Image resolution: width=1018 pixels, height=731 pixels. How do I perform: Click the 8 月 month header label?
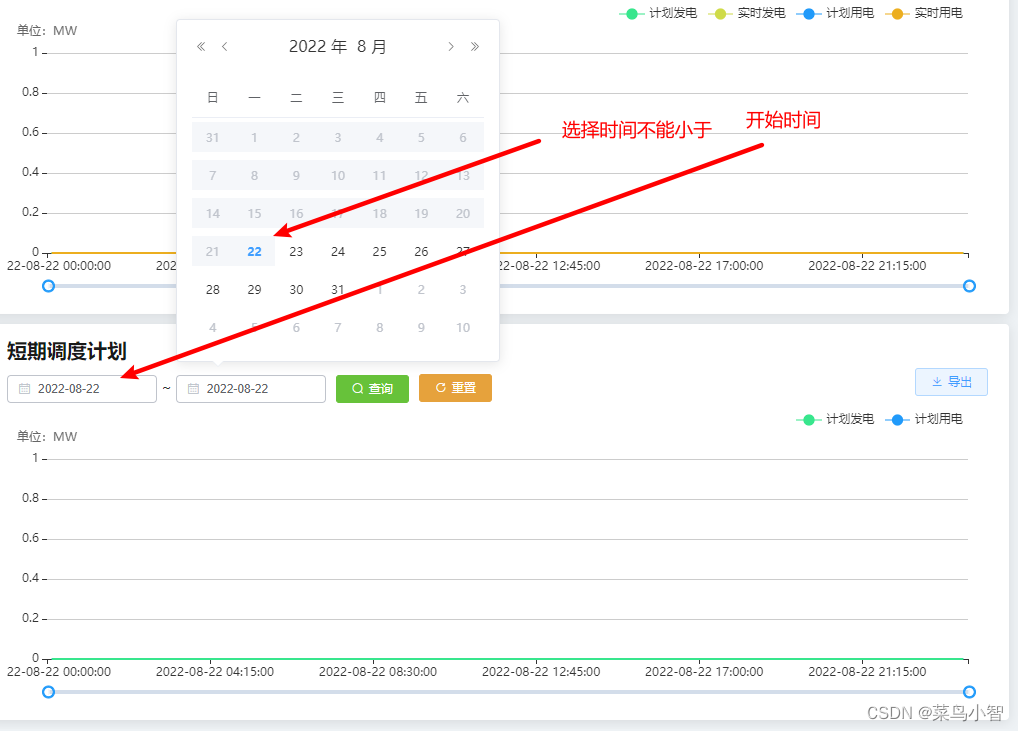pyautogui.click(x=371, y=47)
